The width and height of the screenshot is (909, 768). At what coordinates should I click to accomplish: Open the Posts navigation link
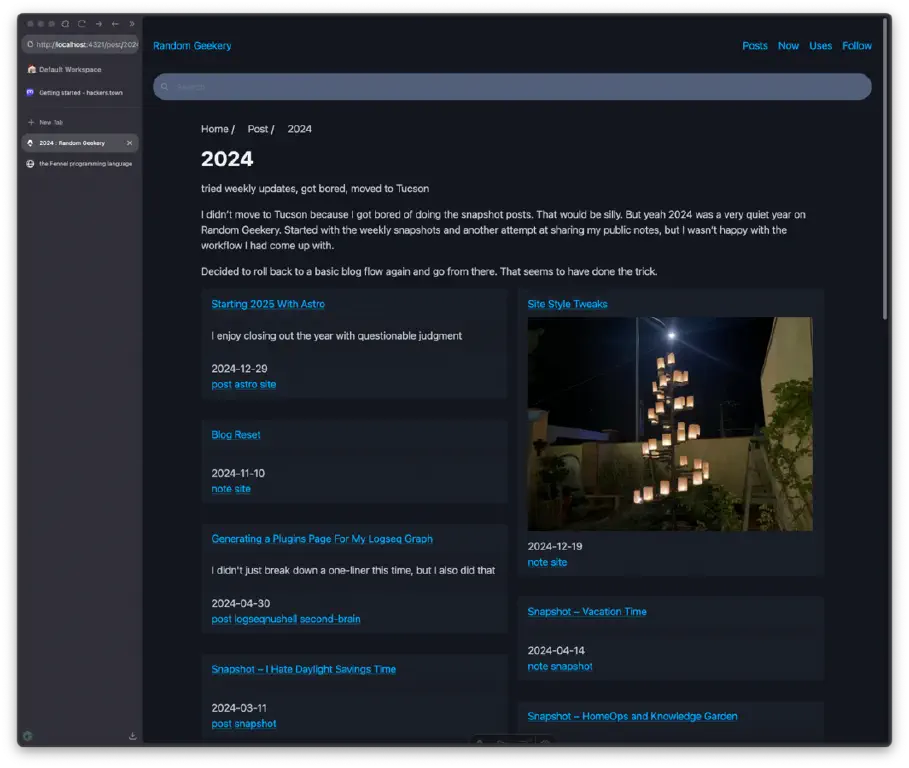pos(754,46)
